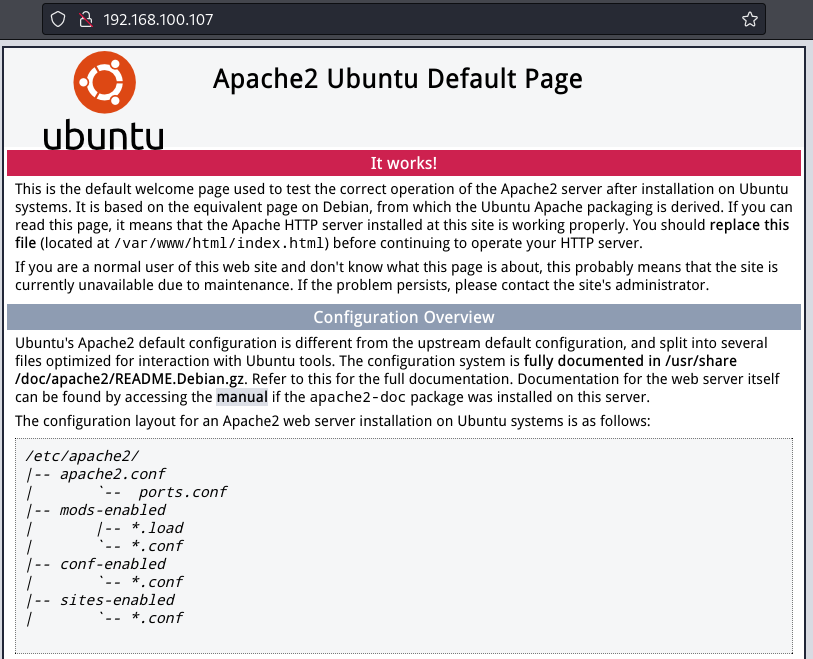Click the bold 'replace this file' text
This screenshot has width=813, height=659.
[751, 226]
